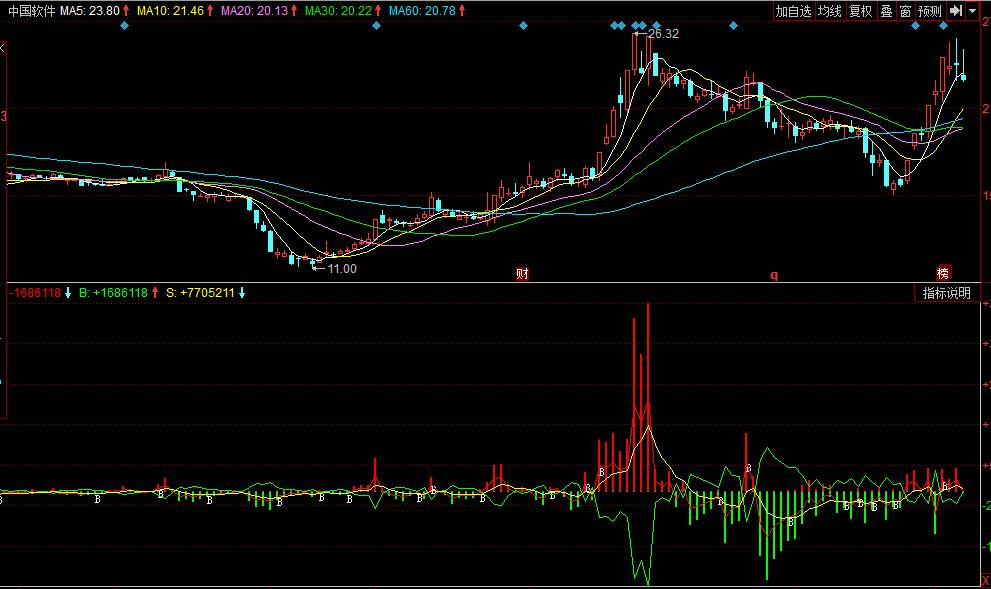
Task: Open the 复权 price adjustment option
Action: [860, 11]
